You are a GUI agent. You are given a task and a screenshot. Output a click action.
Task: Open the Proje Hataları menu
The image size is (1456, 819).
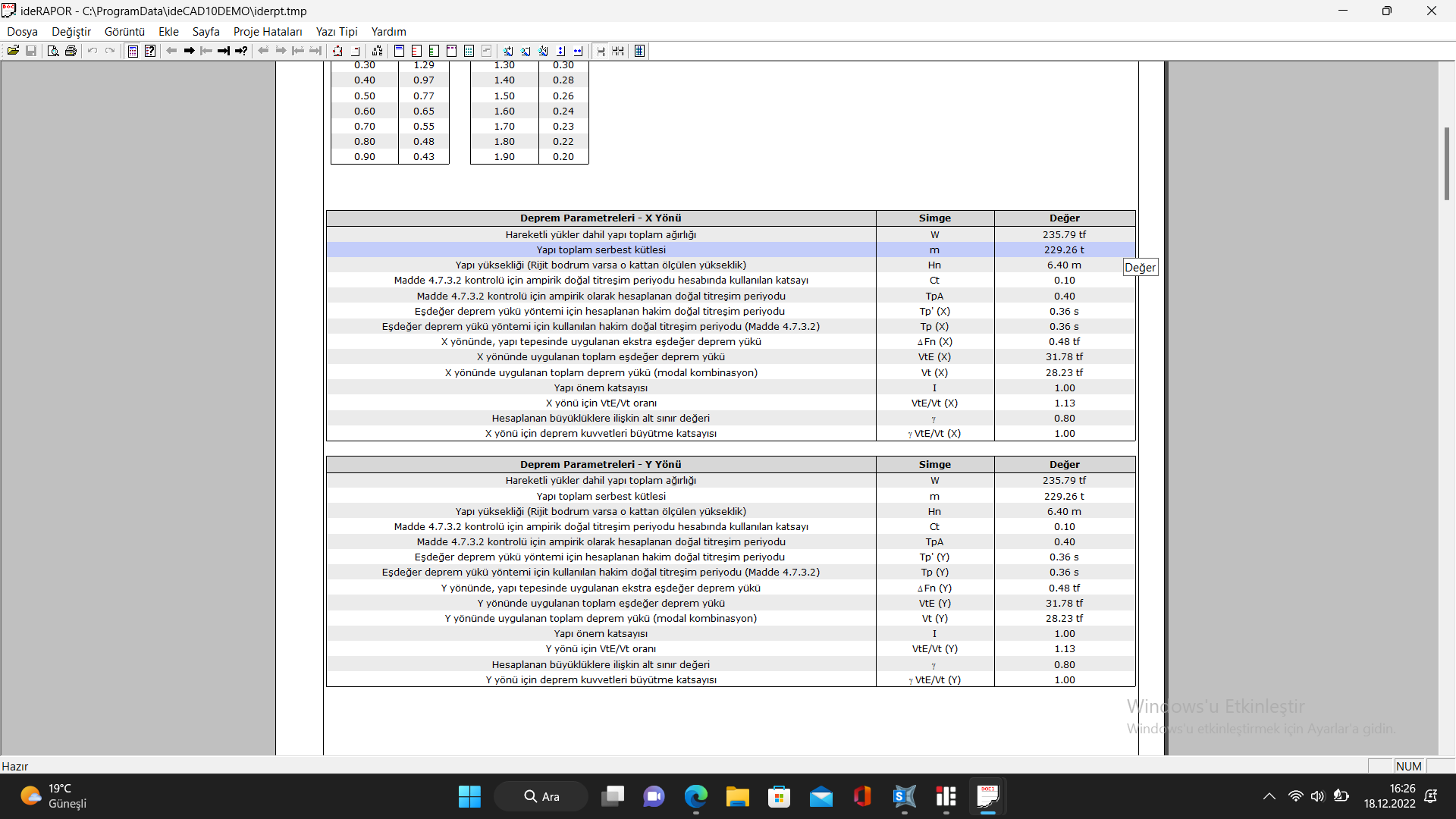(267, 31)
